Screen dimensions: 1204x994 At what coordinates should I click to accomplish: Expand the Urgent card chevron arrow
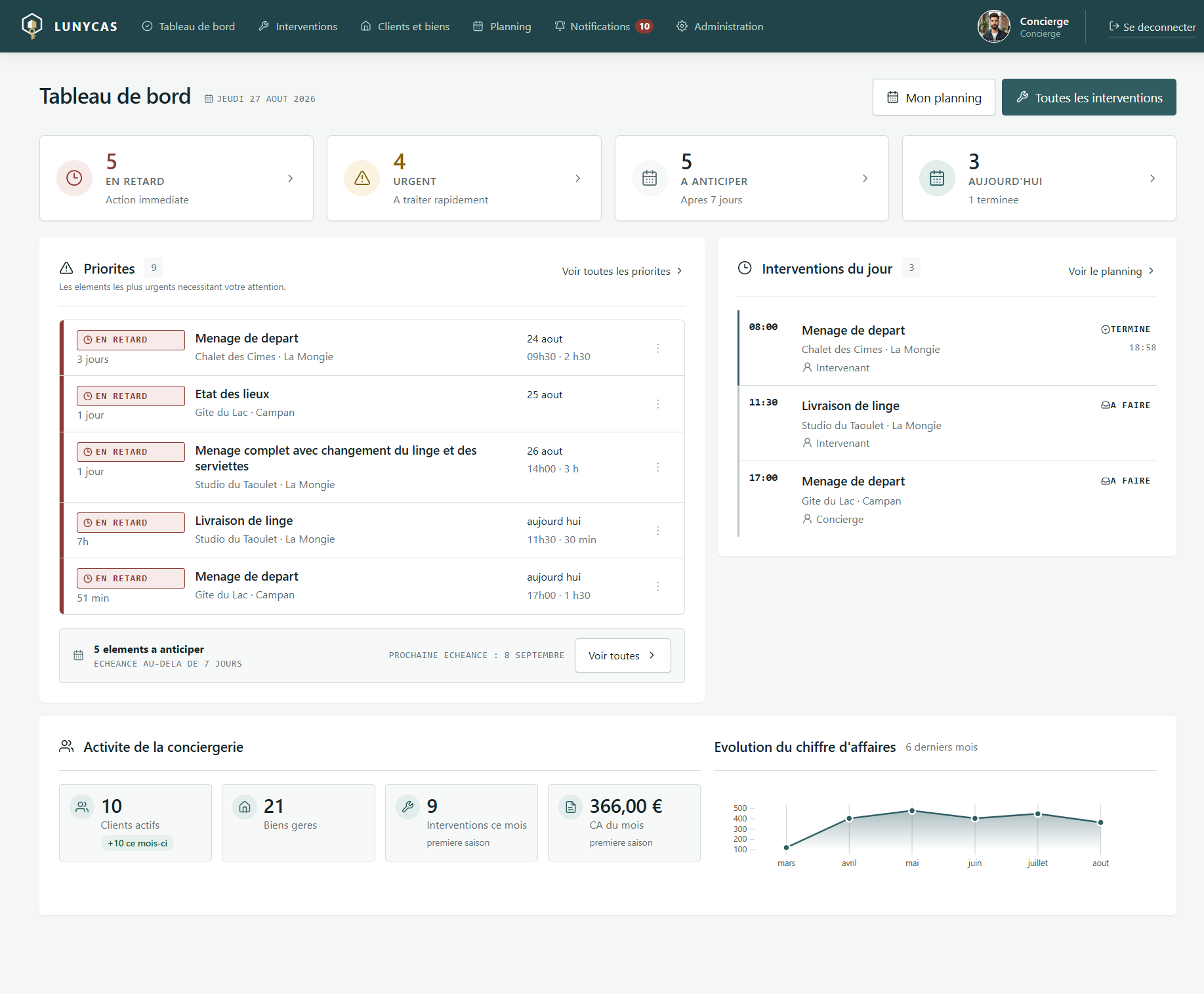[578, 178]
